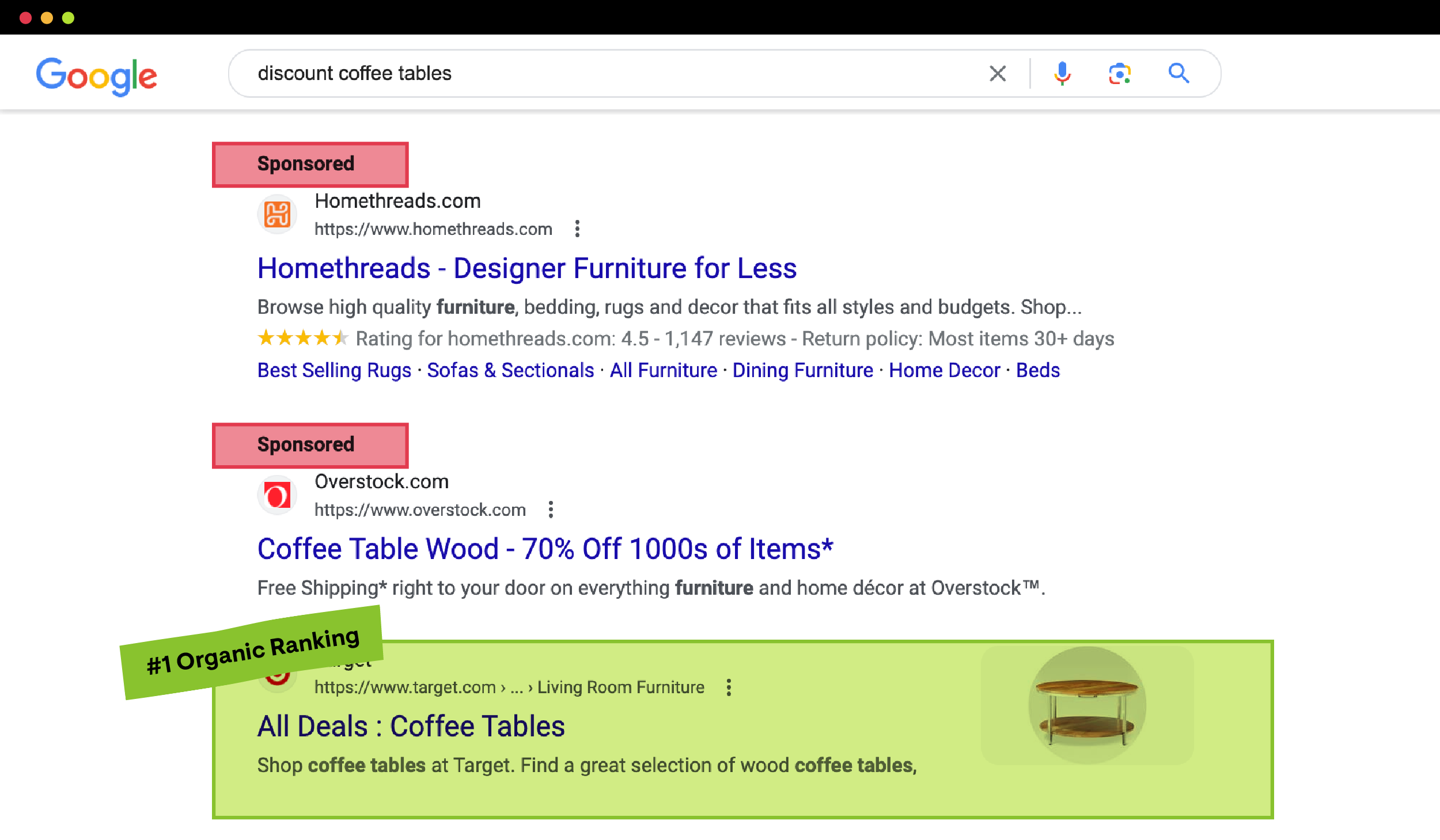The width and height of the screenshot is (1440, 840).
Task: Click the Home Decor category link
Action: point(943,370)
